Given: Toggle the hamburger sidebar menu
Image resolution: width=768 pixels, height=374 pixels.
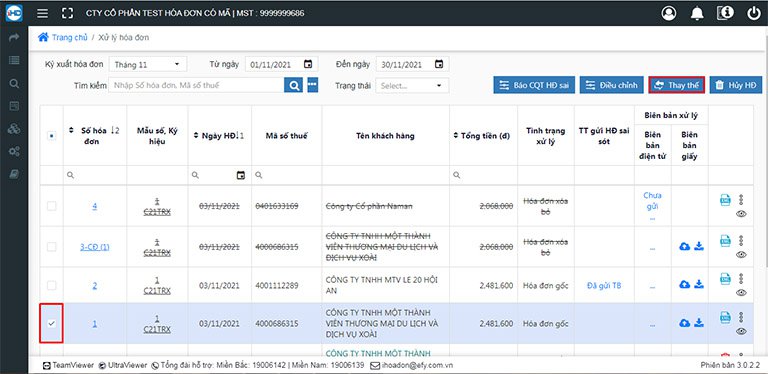Looking at the screenshot, I should 43,13.
